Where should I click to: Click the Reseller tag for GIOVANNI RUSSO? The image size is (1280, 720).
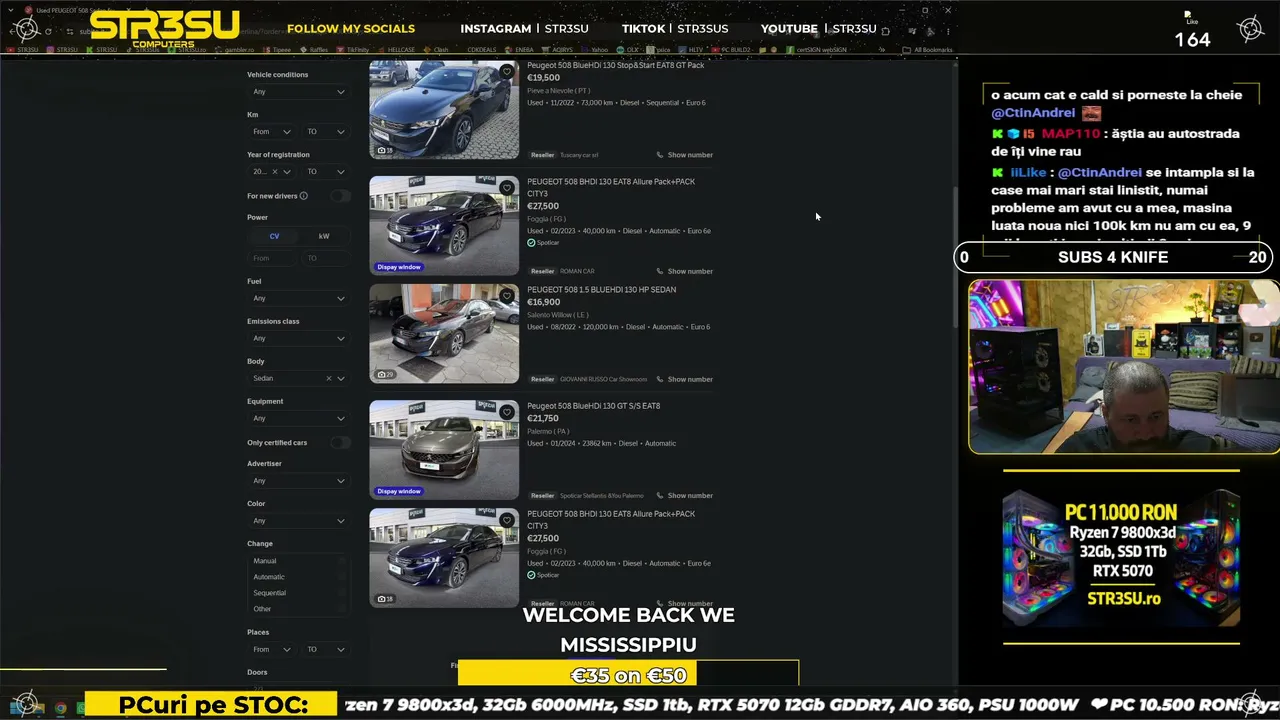pyautogui.click(x=542, y=379)
